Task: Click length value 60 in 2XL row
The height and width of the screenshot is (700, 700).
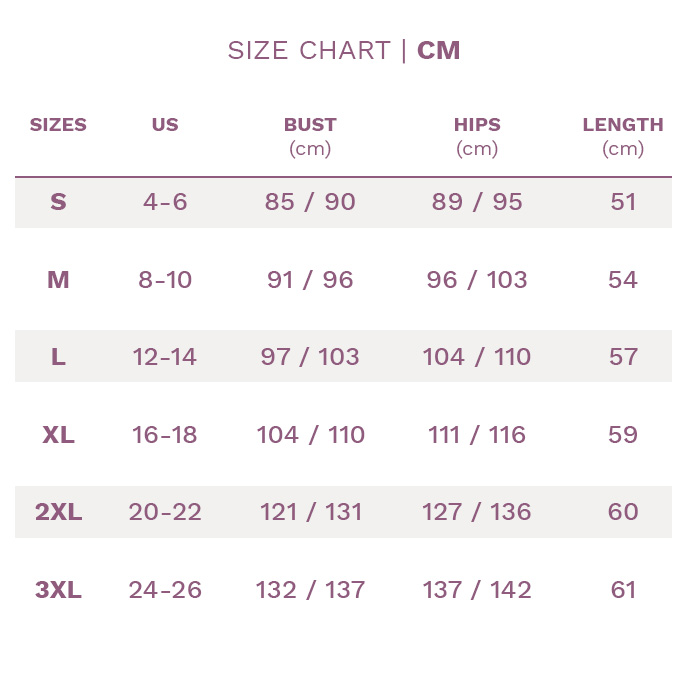Action: [x=623, y=512]
